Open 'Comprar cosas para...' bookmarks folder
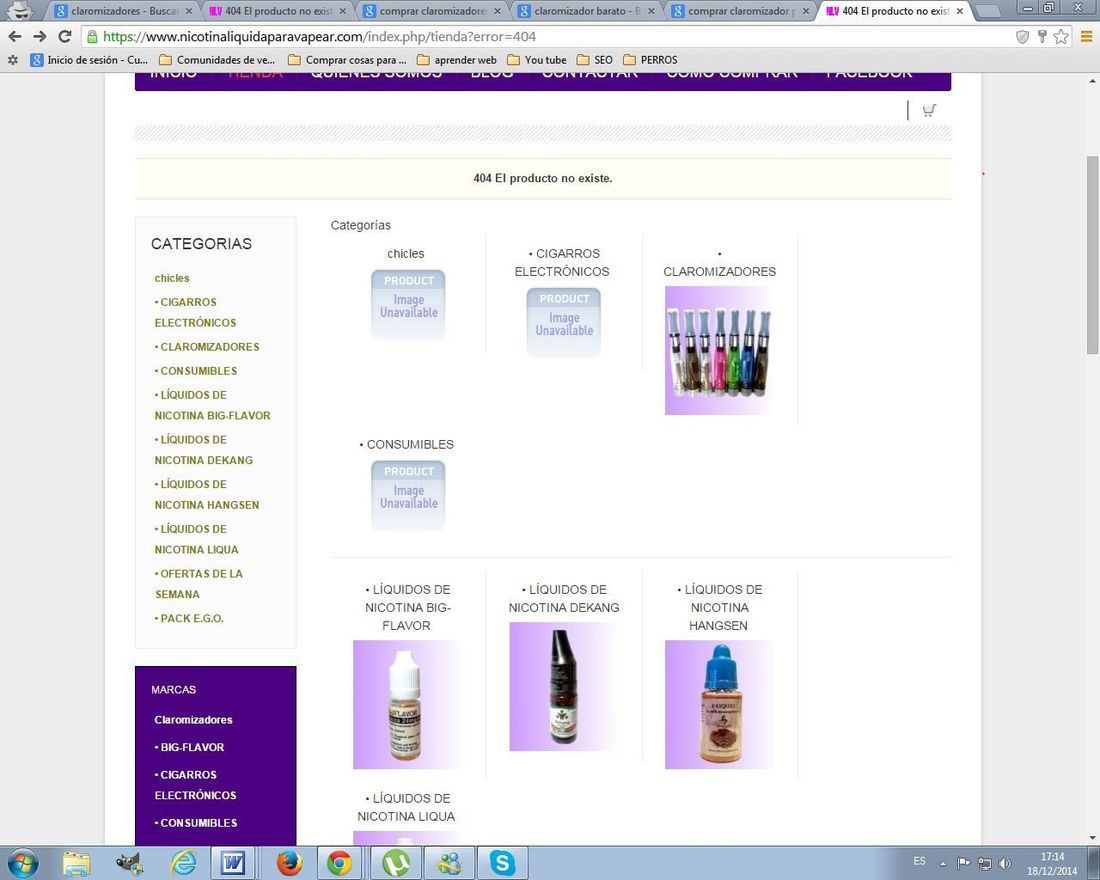This screenshot has width=1100, height=880. tap(347, 60)
